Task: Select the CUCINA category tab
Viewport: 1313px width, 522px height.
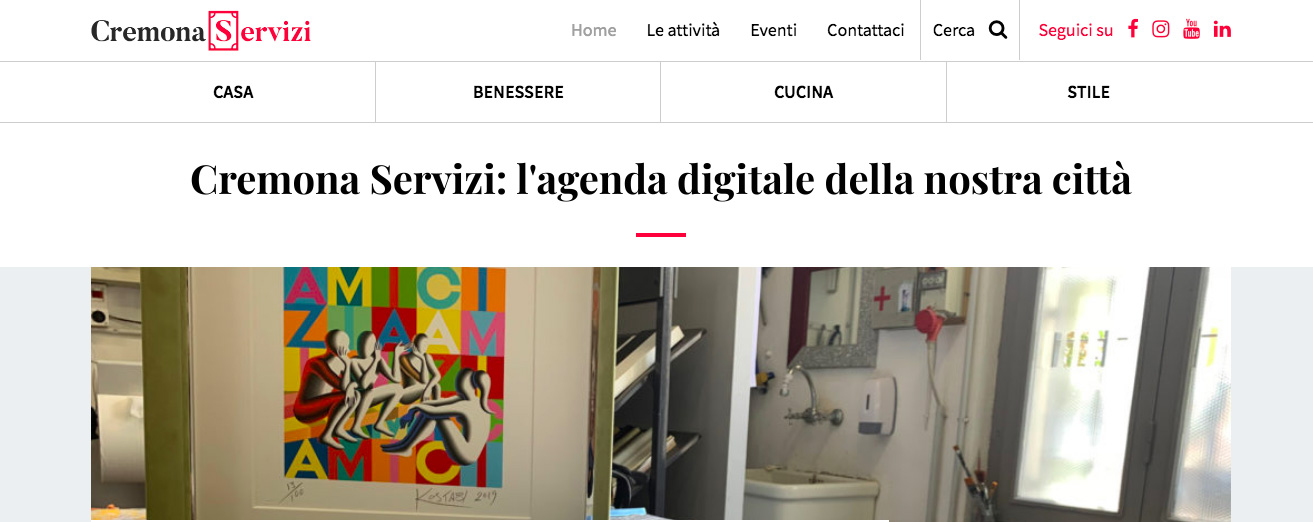Action: 804,92
